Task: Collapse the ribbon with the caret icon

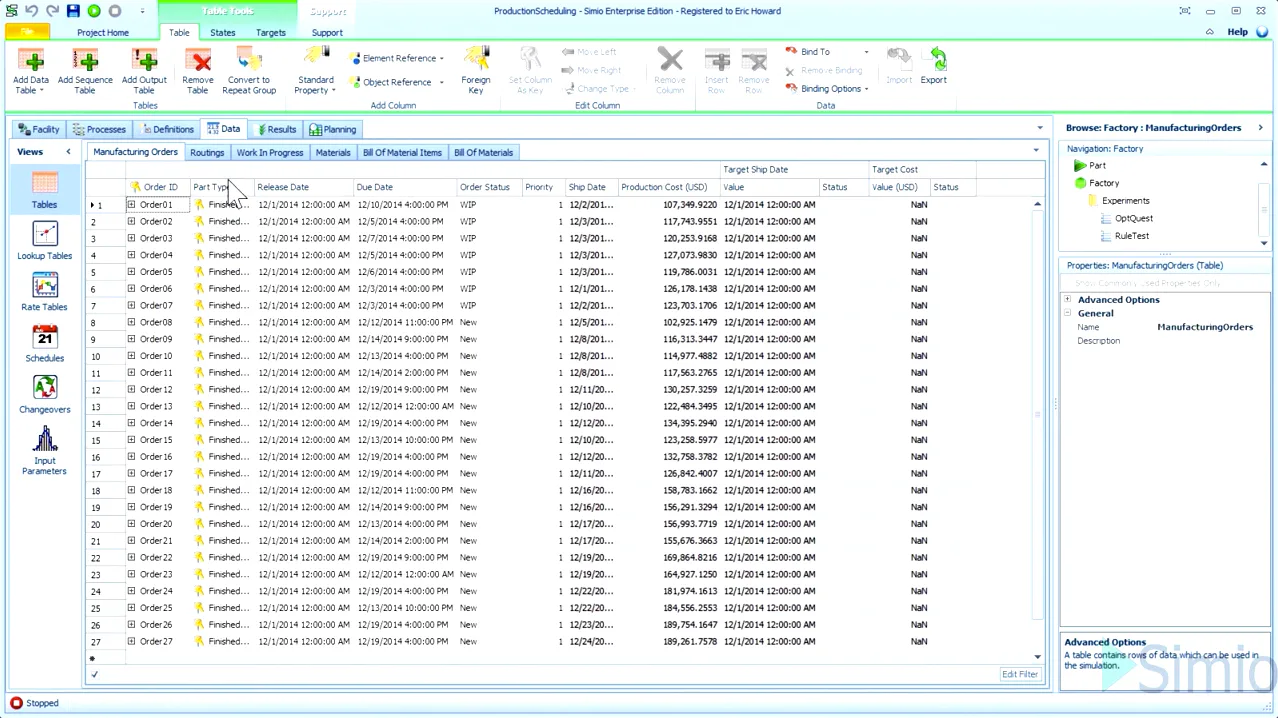Action: click(x=1210, y=32)
